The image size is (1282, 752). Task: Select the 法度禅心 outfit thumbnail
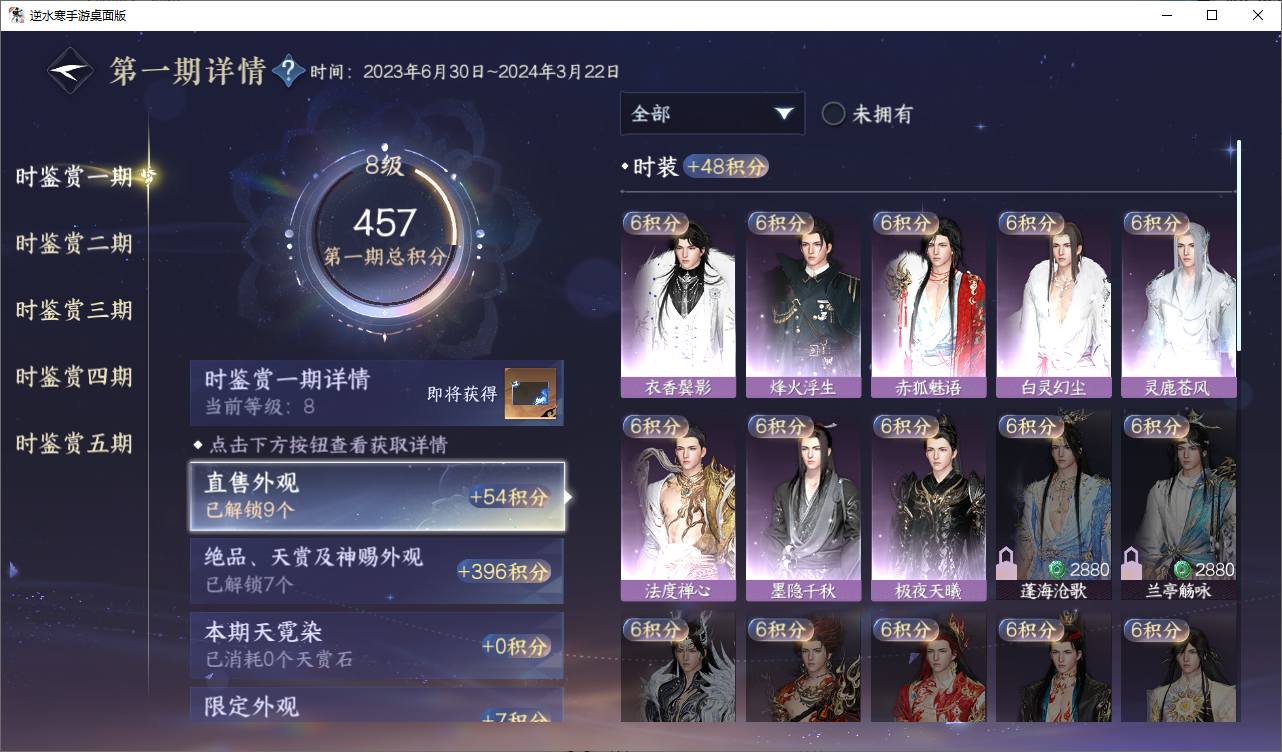pyautogui.click(x=678, y=507)
